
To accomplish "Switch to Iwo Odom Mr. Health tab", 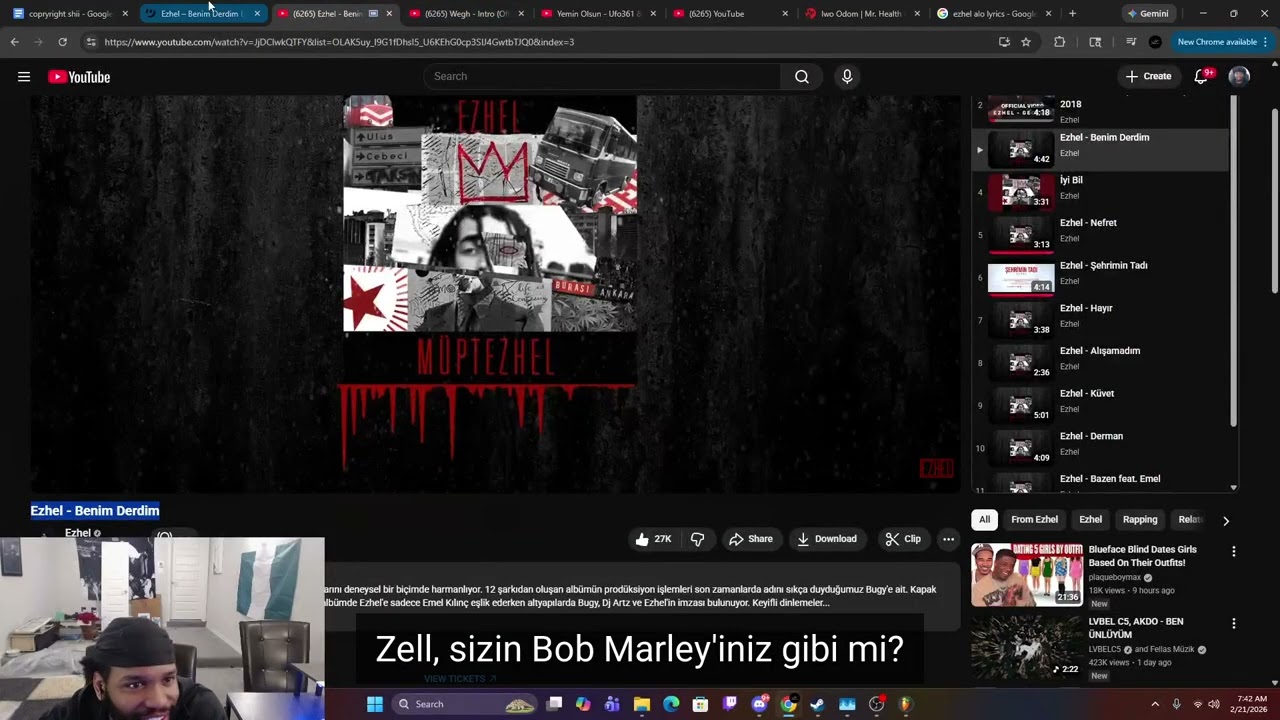I will click(x=861, y=14).
